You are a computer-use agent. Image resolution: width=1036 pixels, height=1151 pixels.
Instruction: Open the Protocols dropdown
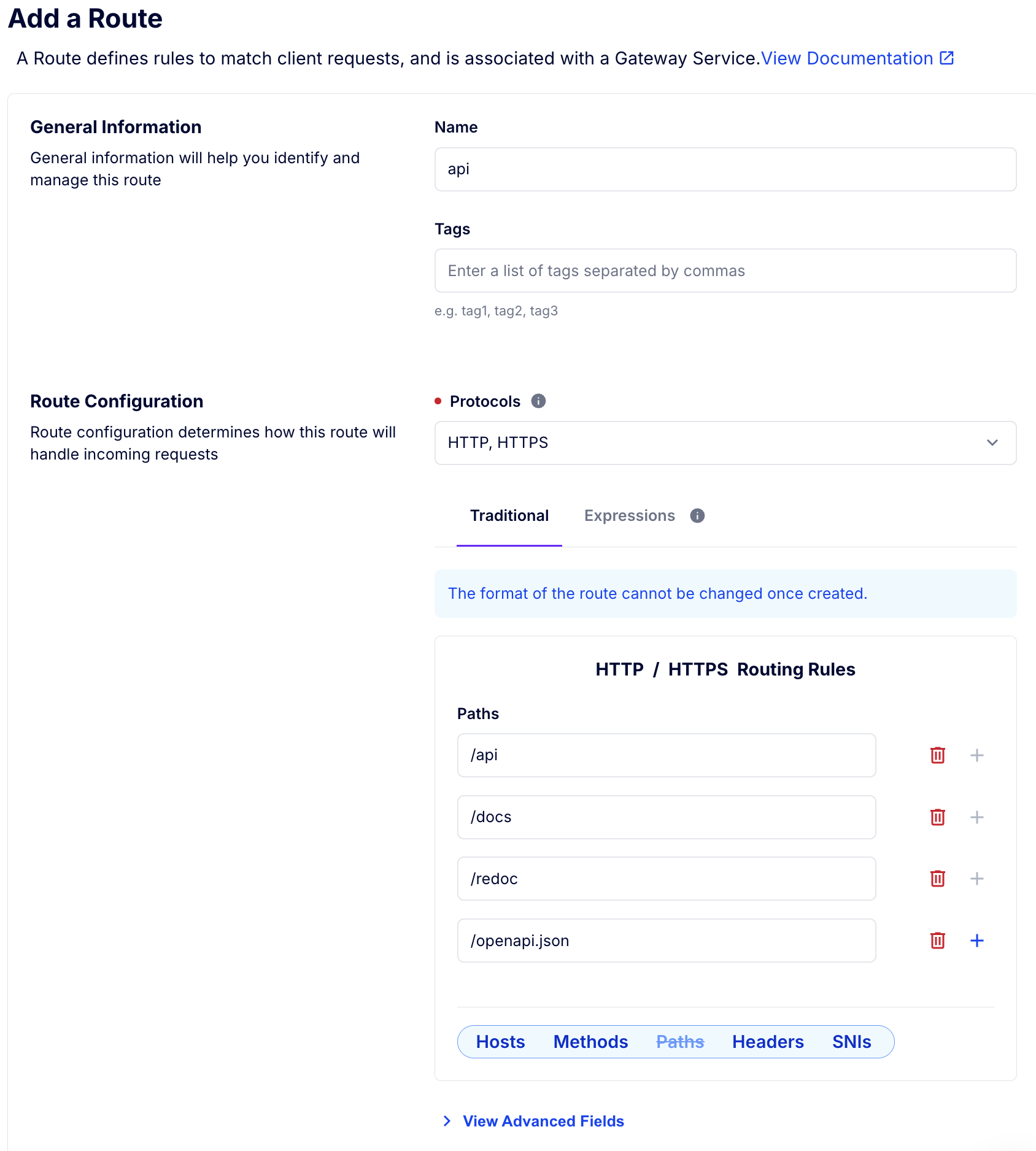tap(725, 443)
